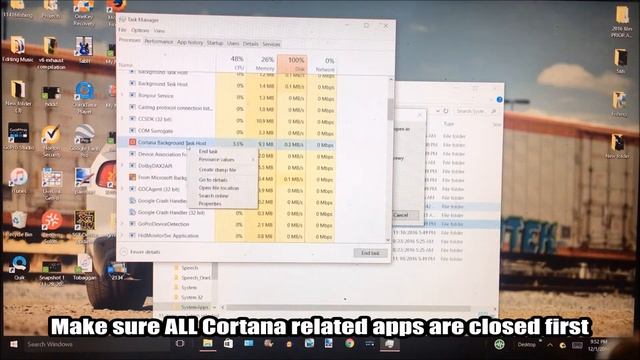Open the Google Earth Pro desktop icon

point(84,141)
